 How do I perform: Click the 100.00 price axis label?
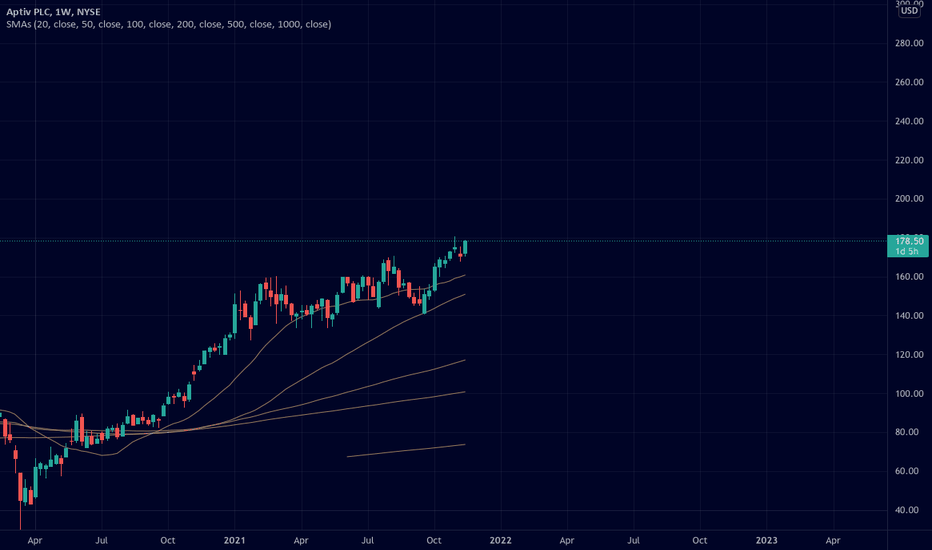909,394
